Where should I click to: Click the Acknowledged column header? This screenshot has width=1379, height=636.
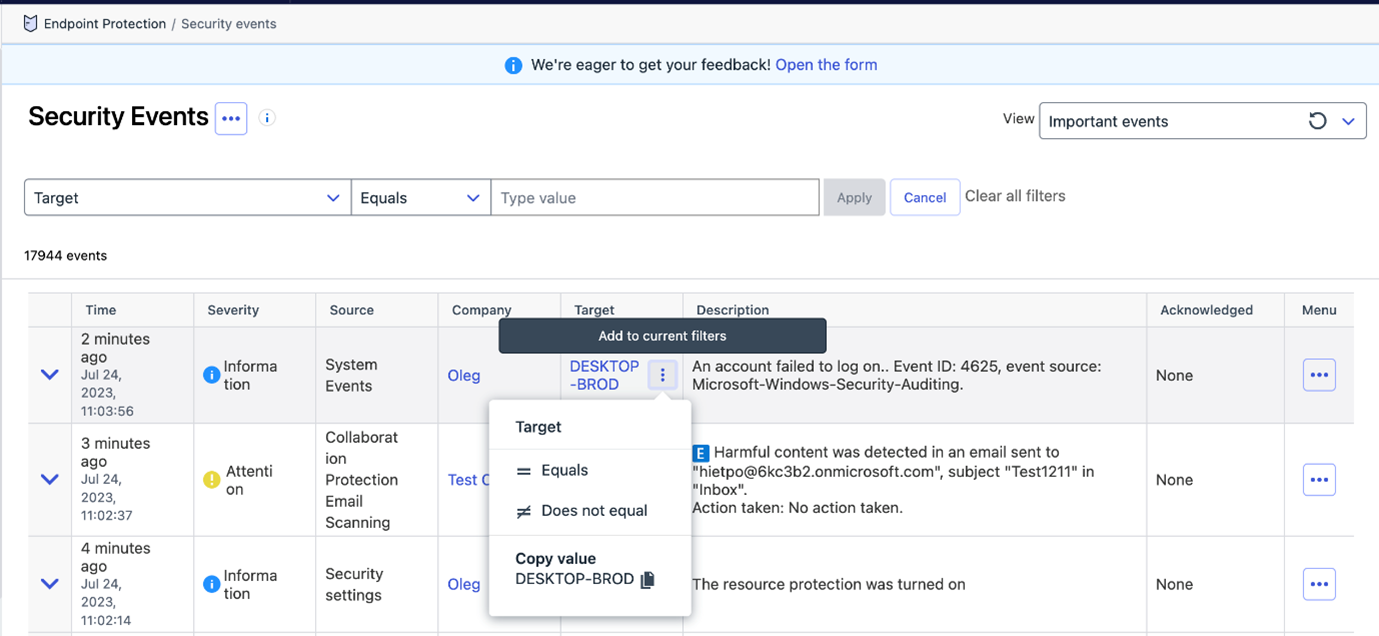[x=1206, y=310]
